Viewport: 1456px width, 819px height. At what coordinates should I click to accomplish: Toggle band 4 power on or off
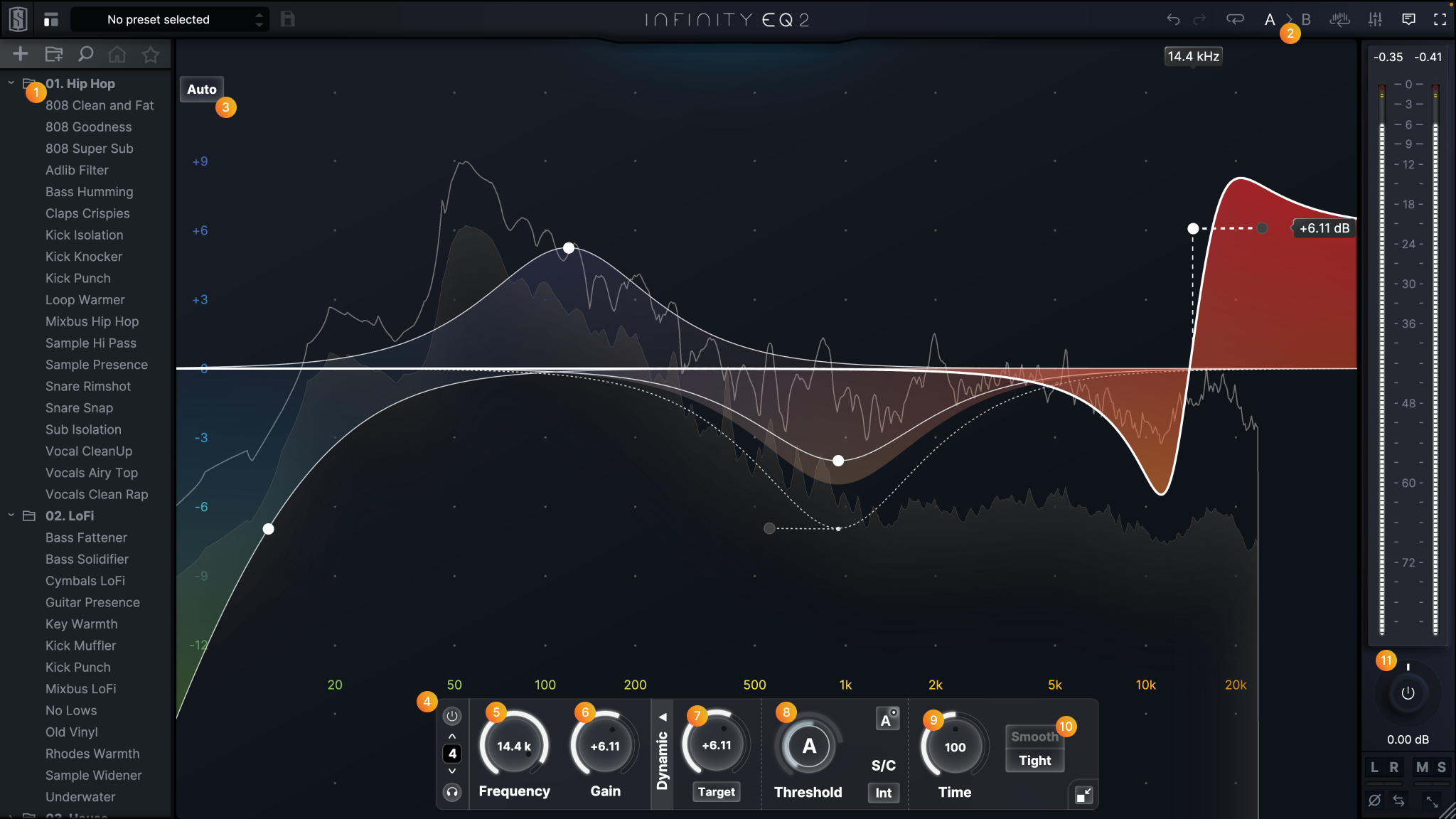(x=452, y=716)
